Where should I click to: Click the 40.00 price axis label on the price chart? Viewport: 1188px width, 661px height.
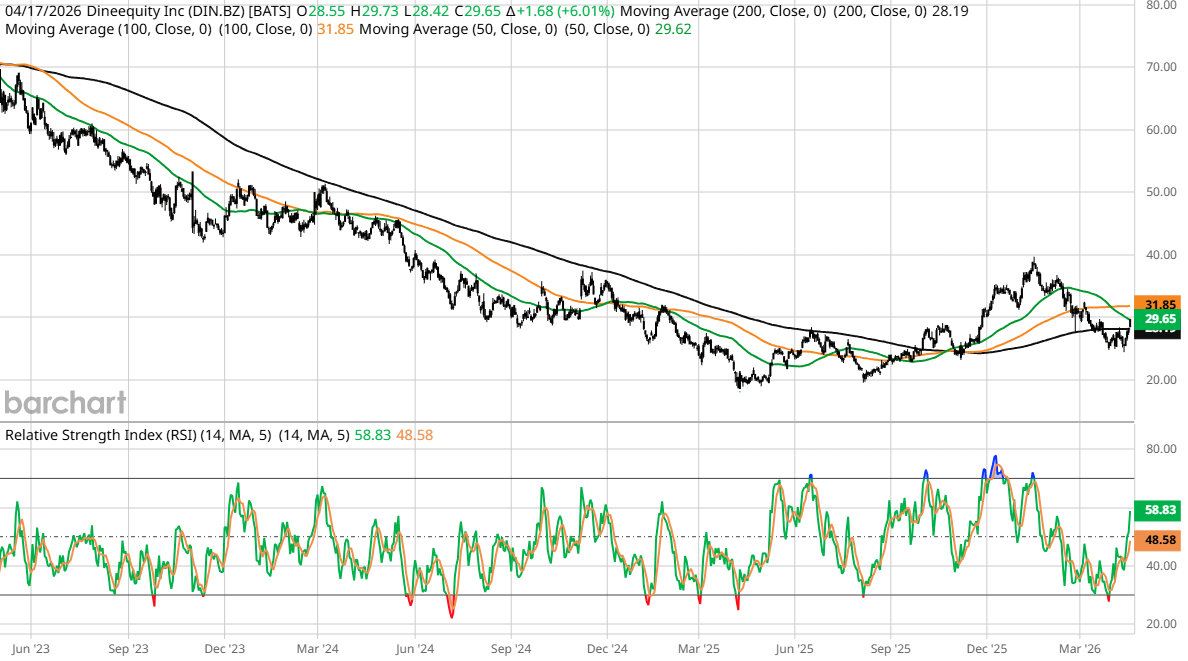click(1161, 255)
